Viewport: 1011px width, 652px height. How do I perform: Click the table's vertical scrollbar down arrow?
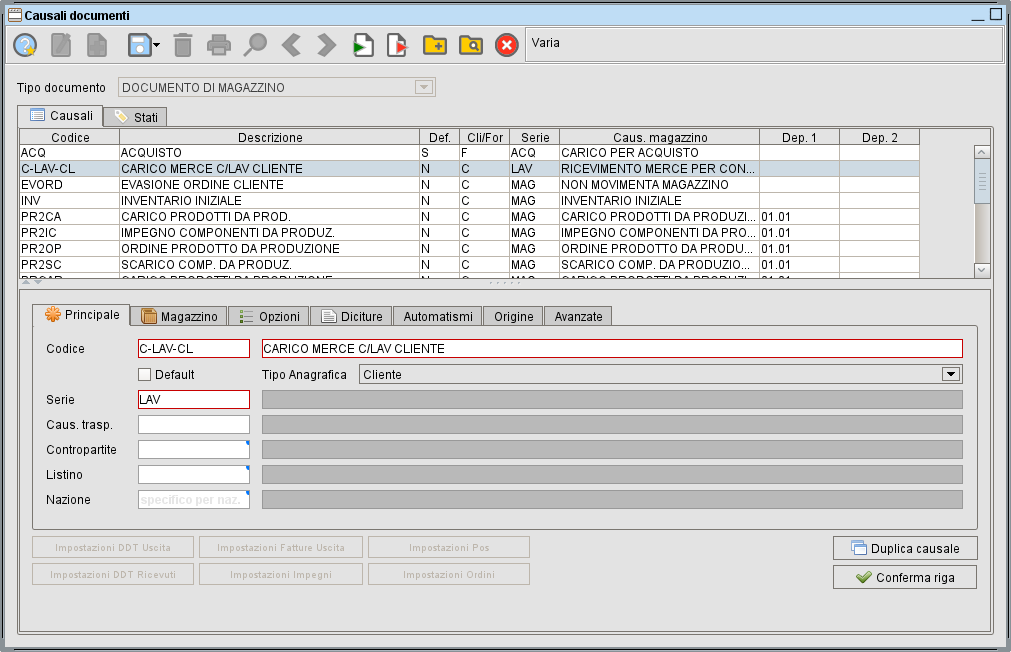(981, 270)
